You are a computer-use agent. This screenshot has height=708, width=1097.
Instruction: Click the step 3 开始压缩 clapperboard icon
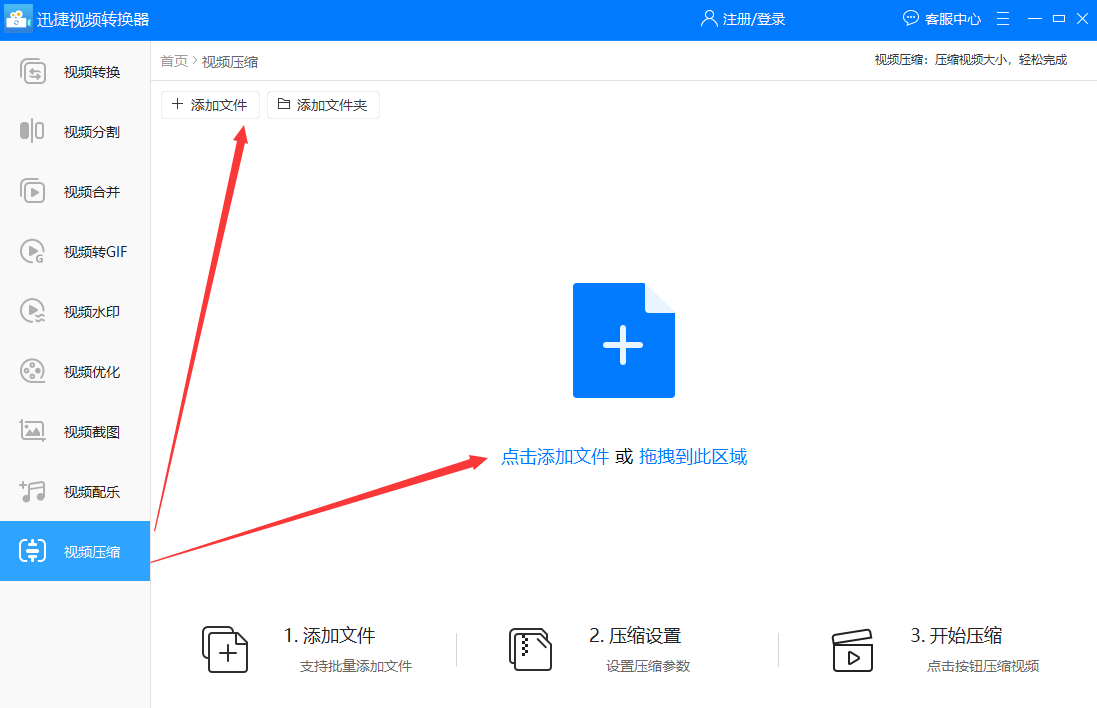pyautogui.click(x=852, y=651)
